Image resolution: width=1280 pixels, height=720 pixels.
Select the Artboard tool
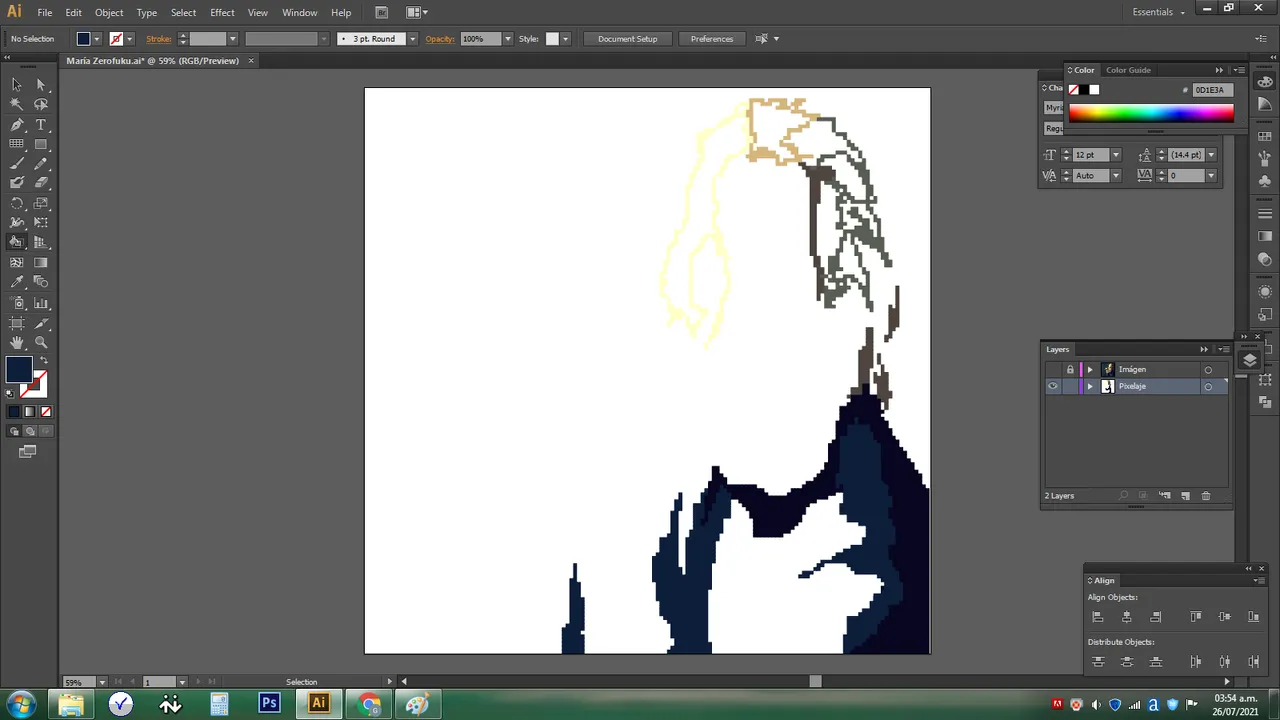click(x=17, y=323)
